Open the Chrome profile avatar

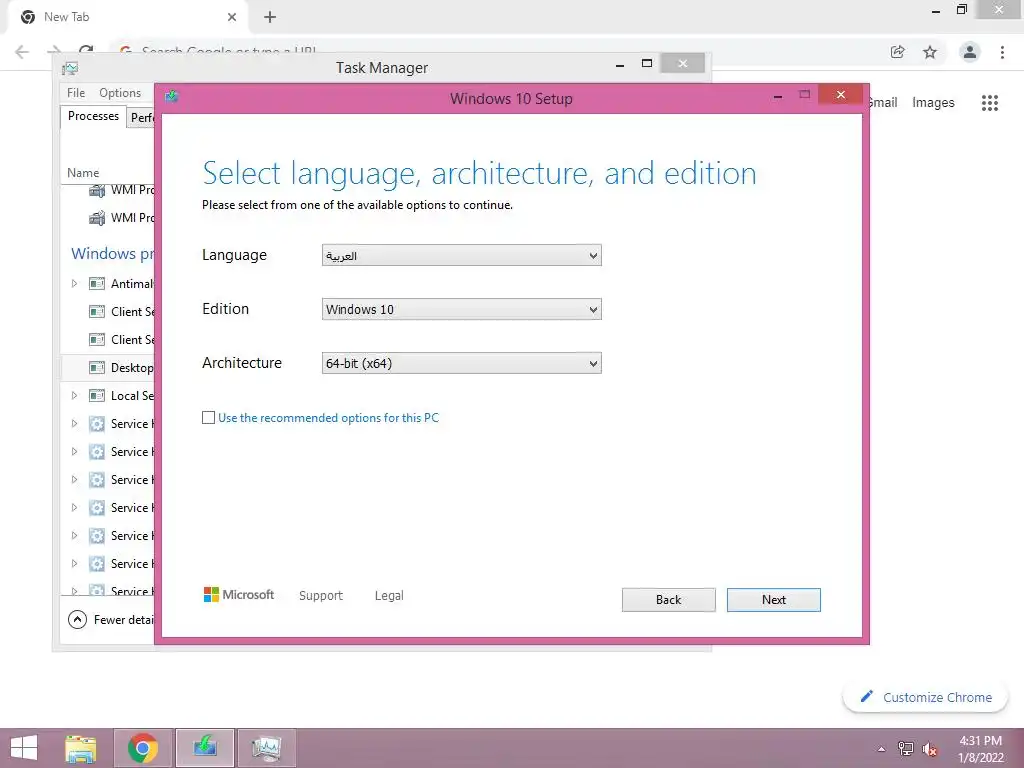tap(970, 52)
